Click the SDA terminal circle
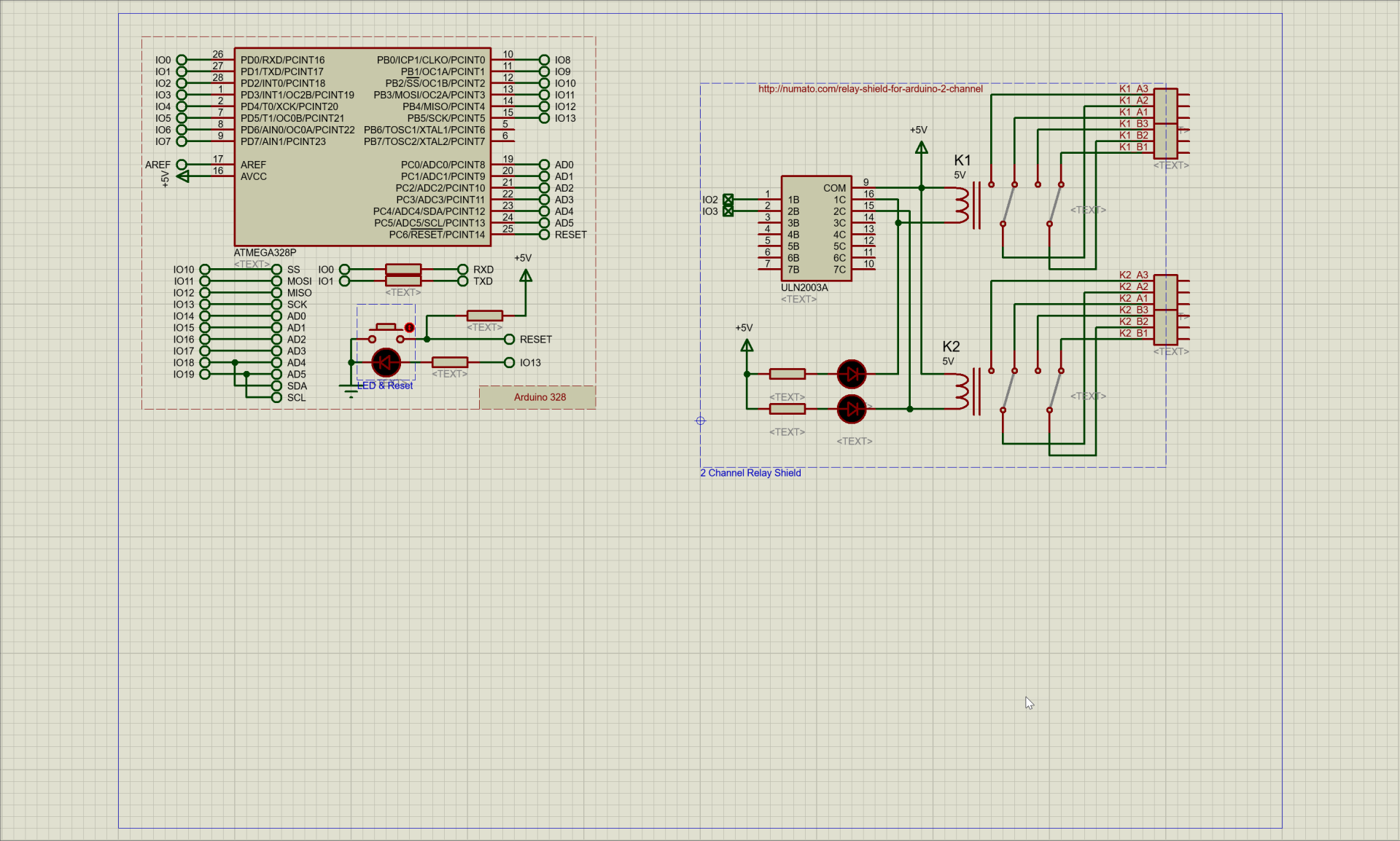This screenshot has width=1400, height=841. coord(276,386)
